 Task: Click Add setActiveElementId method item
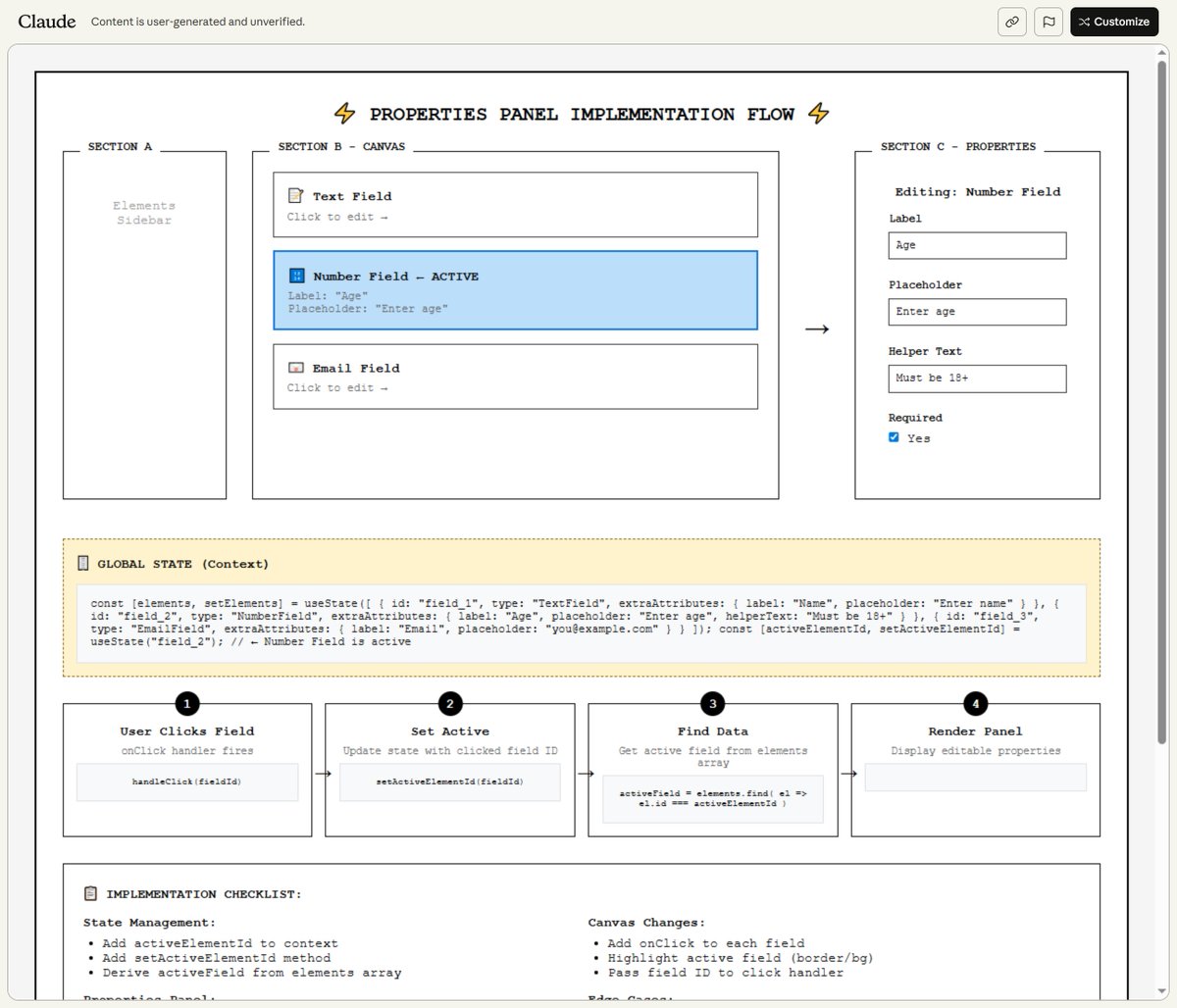(217, 958)
